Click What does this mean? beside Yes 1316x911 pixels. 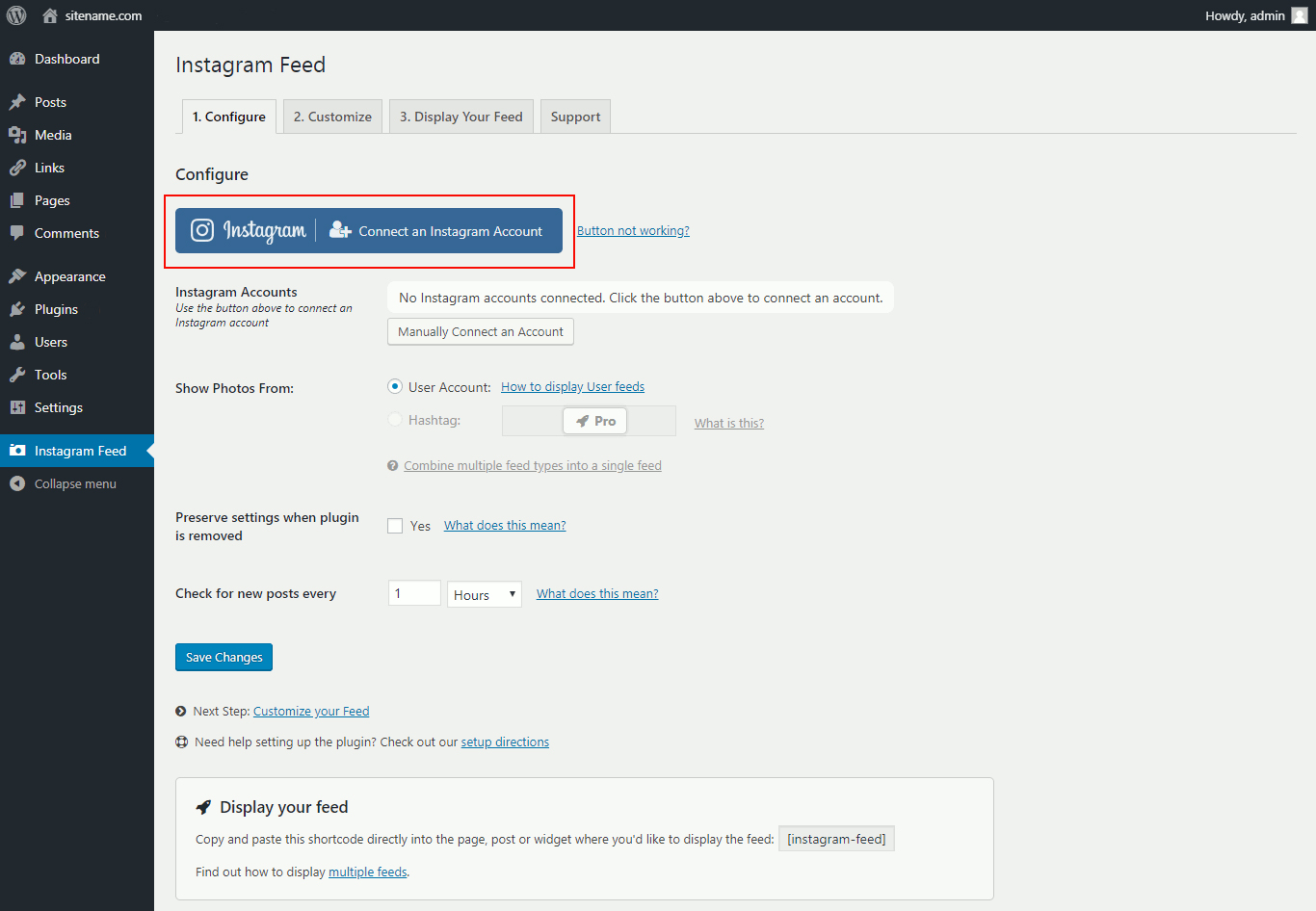[x=505, y=526]
